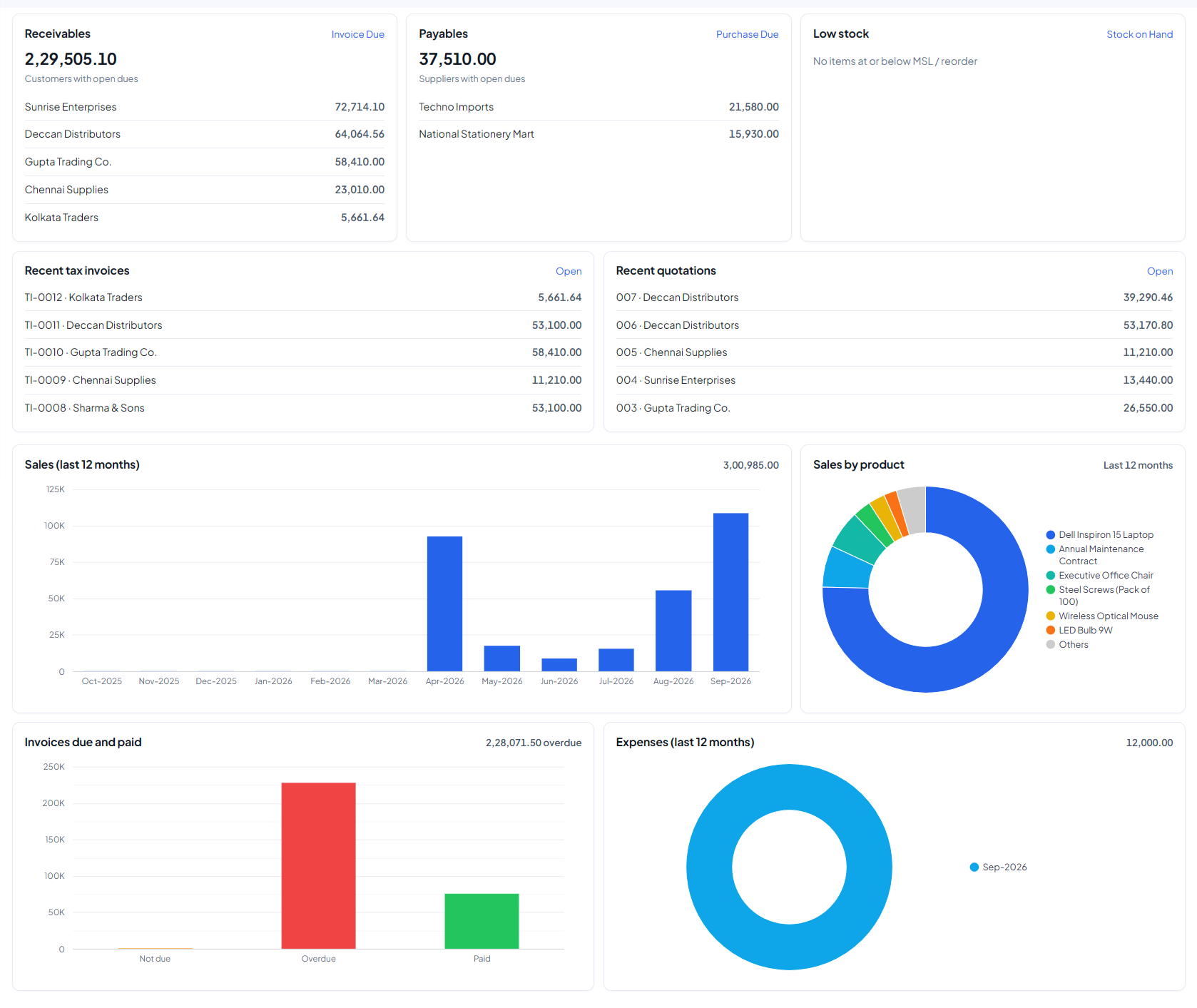The image size is (1197, 1008).
Task: Click the red Overdue invoices bar
Action: pos(318,865)
